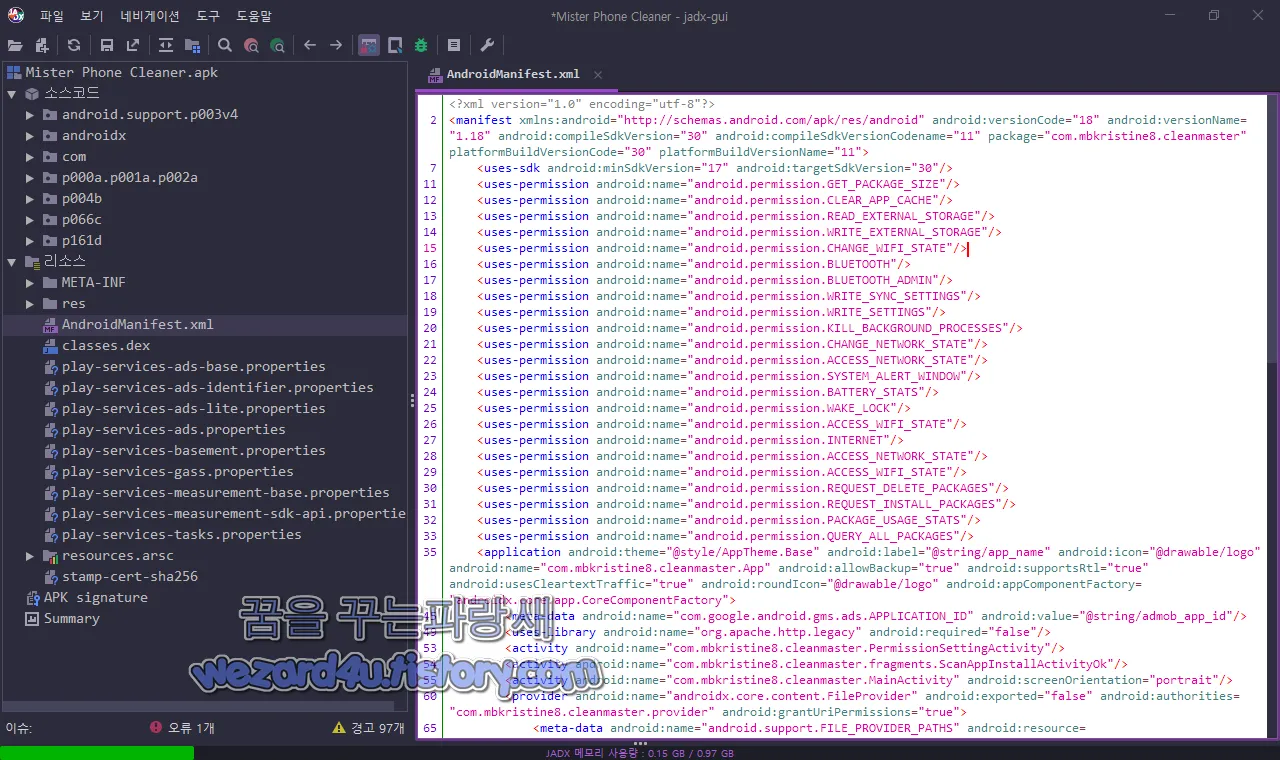This screenshot has height=760, width=1280.
Task: Click the Quark engine toolbar icon
Action: 395,45
